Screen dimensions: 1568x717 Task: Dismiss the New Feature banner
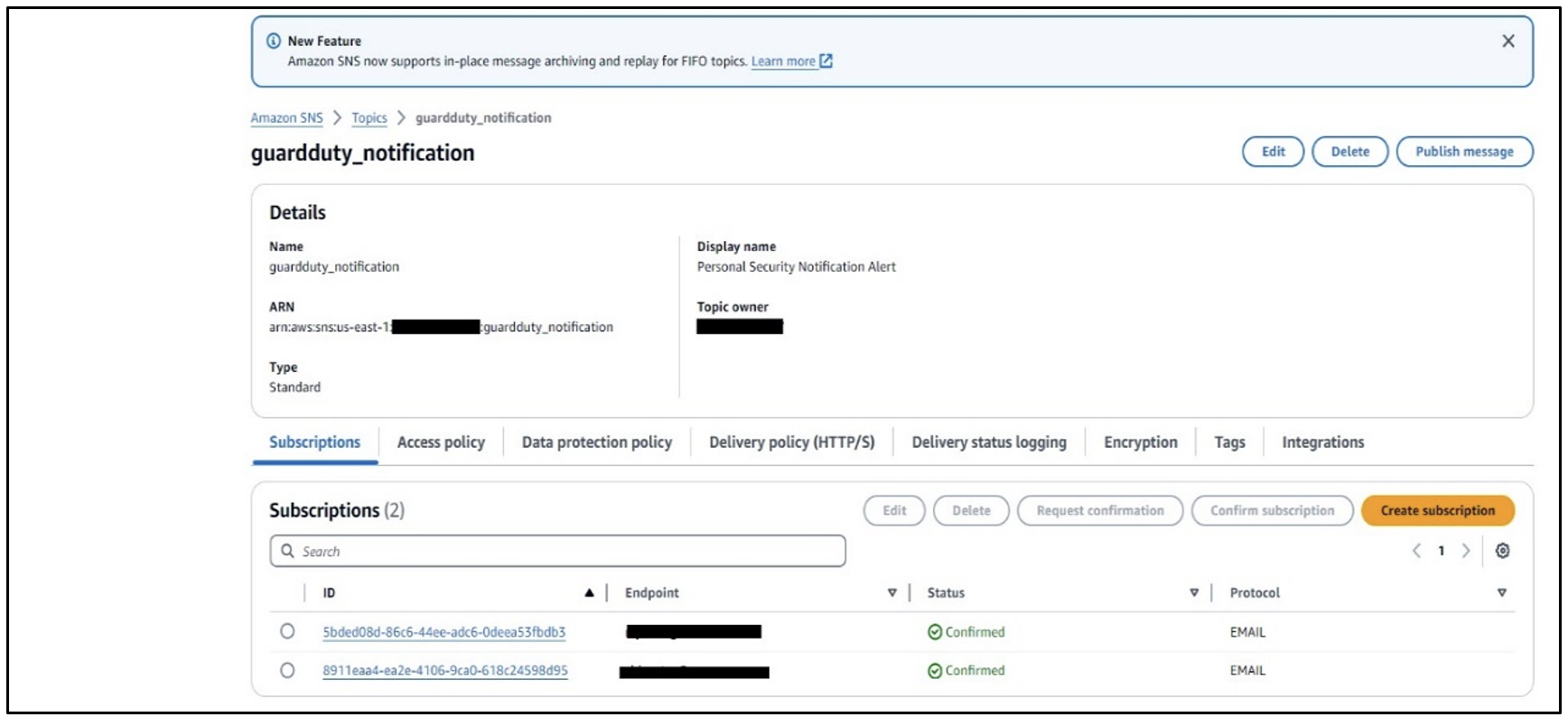1507,42
